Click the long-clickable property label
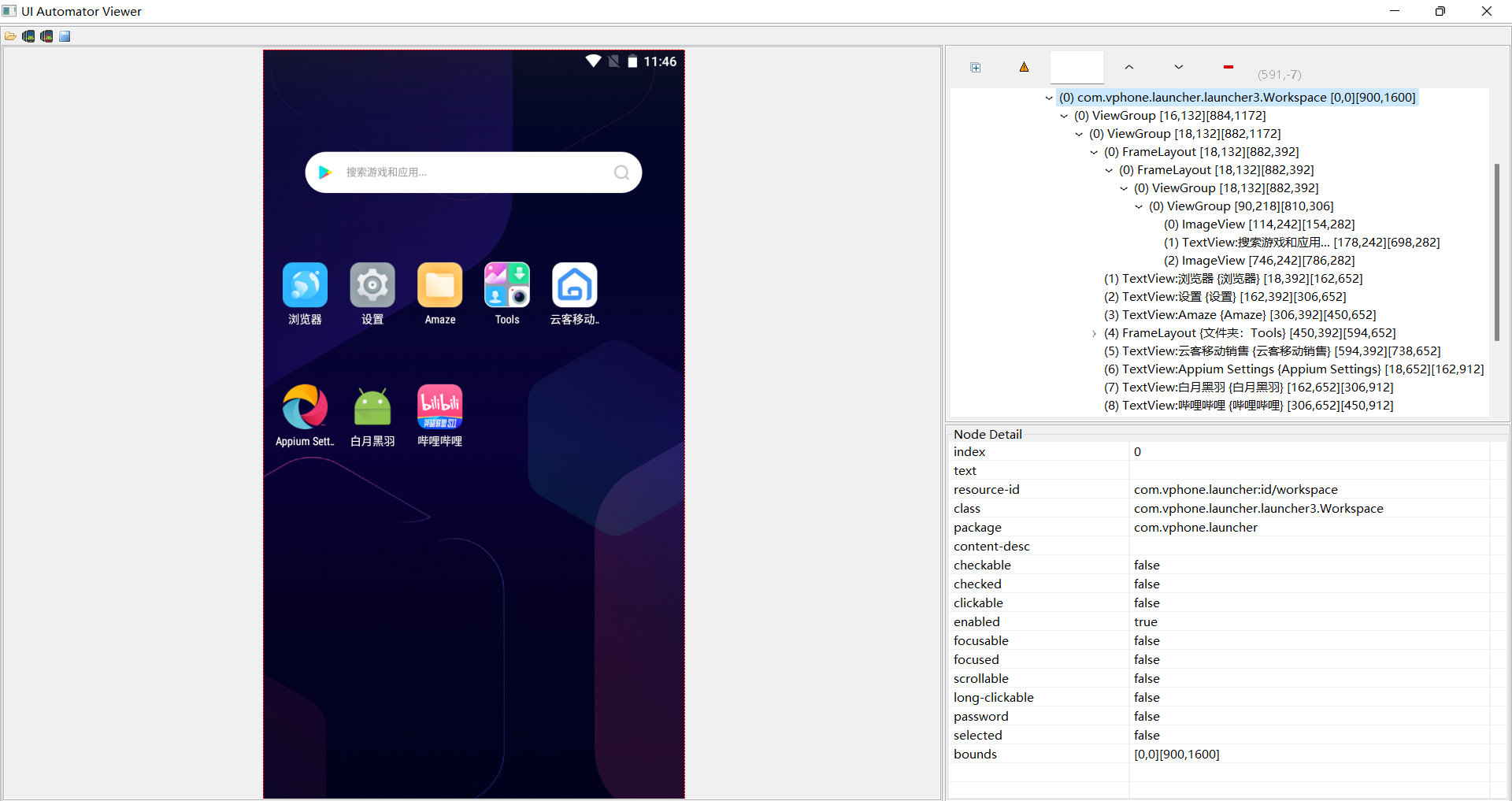 [x=993, y=698]
